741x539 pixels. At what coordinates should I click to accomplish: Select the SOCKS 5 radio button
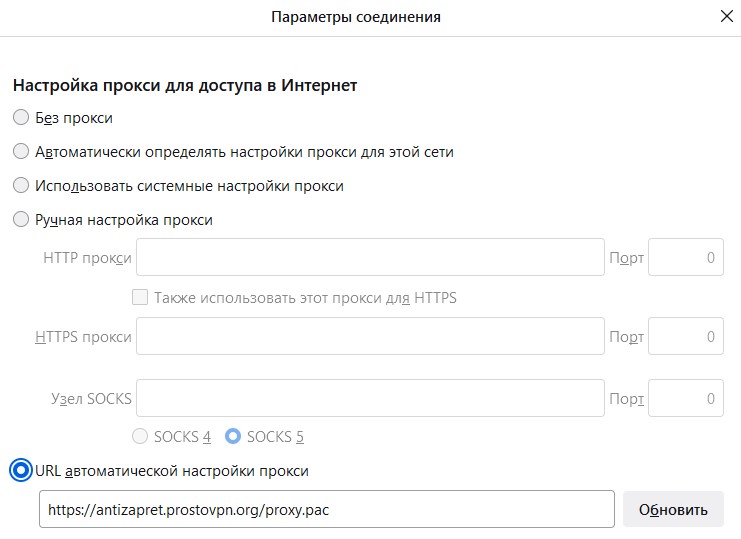pyautogui.click(x=233, y=437)
